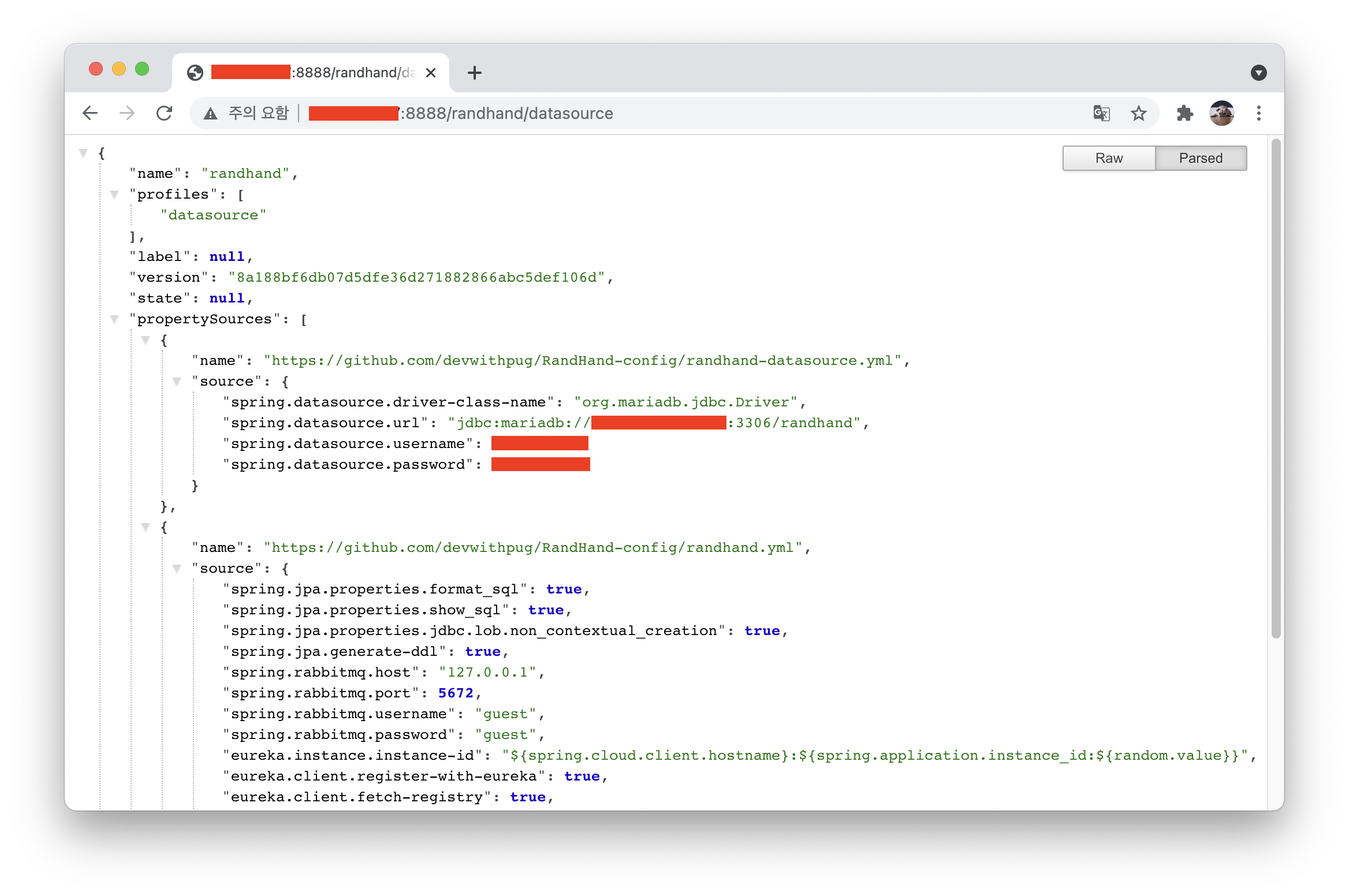Collapse the propertySources array

115,319
